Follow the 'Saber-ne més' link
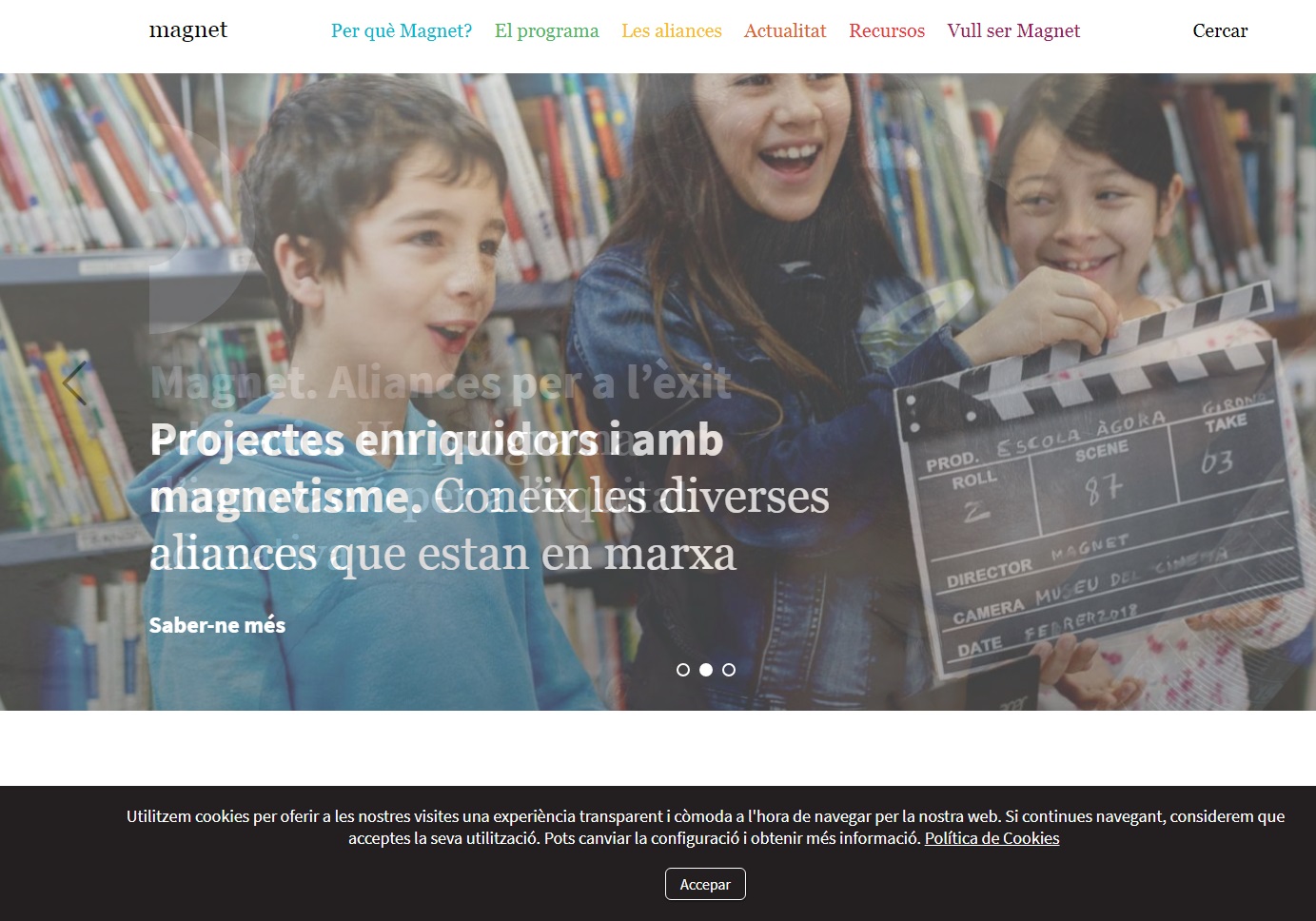The width and height of the screenshot is (1316, 921). click(217, 625)
